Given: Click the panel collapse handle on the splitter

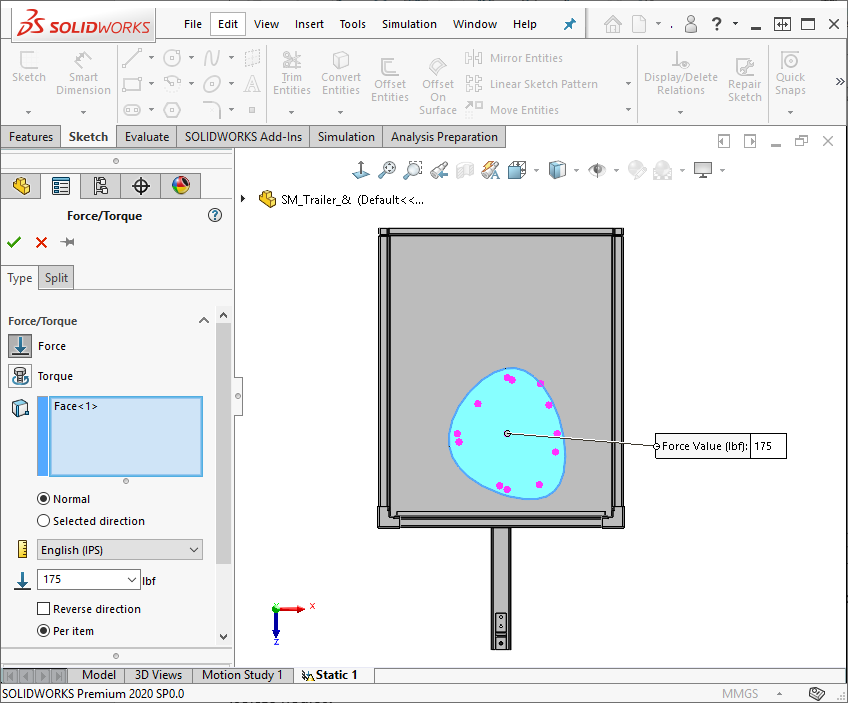Looking at the screenshot, I should pyautogui.click(x=238, y=396).
